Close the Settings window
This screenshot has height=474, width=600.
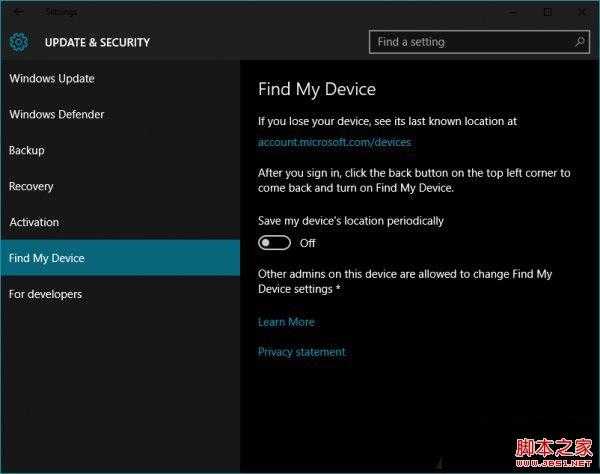pyautogui.click(x=582, y=12)
